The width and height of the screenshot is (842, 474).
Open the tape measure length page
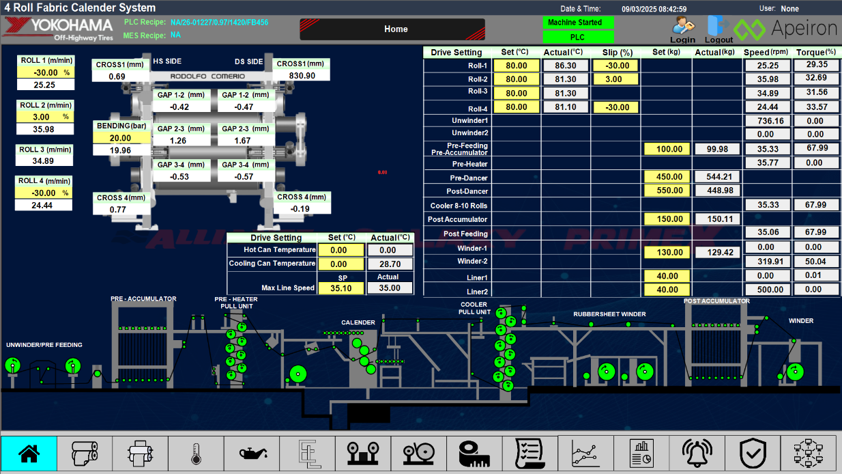click(x=475, y=454)
